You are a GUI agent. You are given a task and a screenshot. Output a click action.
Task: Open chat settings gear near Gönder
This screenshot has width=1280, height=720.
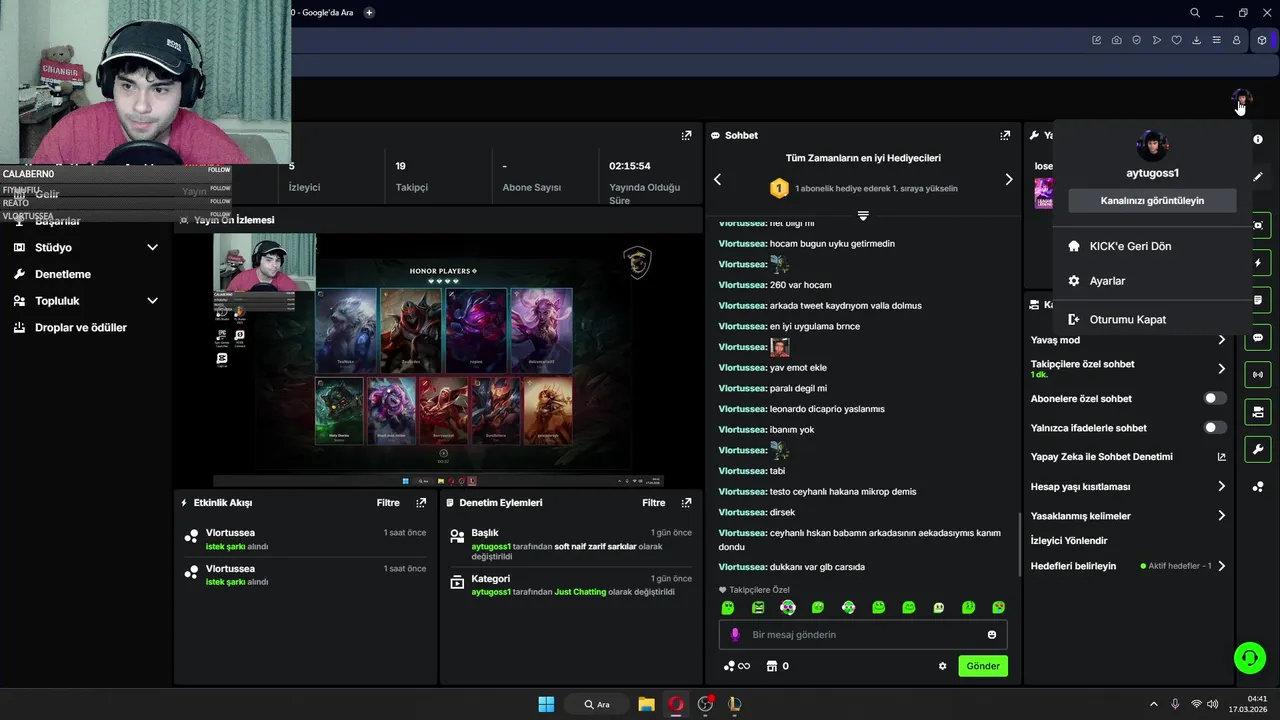tap(942, 666)
